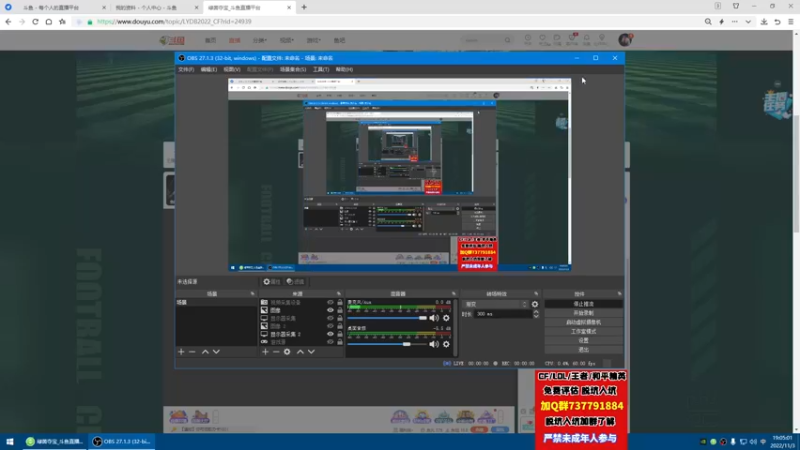Open 滤镜 filters button in source toolbar

click(295, 282)
